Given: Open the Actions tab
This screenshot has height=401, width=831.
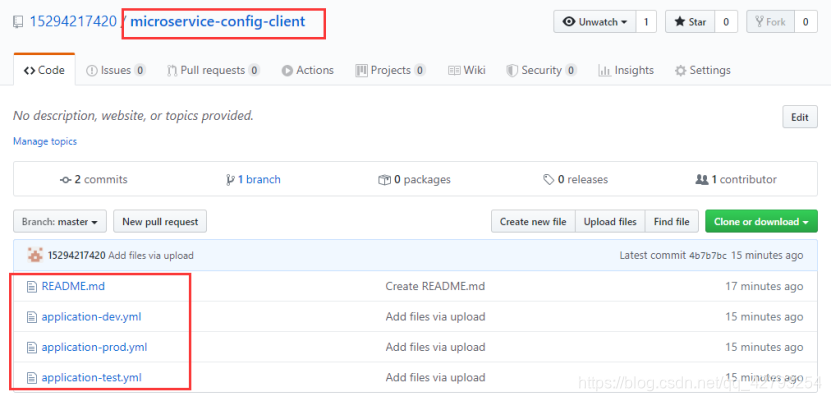Looking at the screenshot, I should coord(307,70).
